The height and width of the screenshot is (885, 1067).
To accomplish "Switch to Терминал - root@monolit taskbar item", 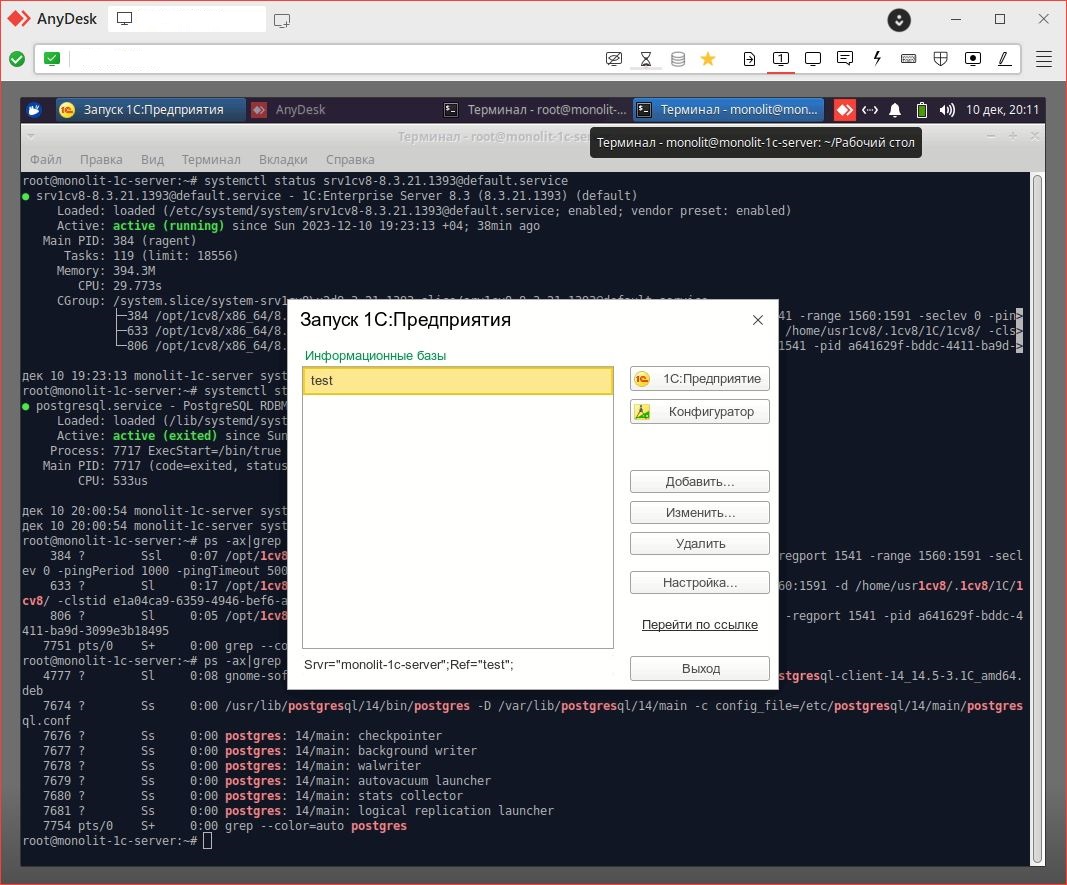I will 535,110.
